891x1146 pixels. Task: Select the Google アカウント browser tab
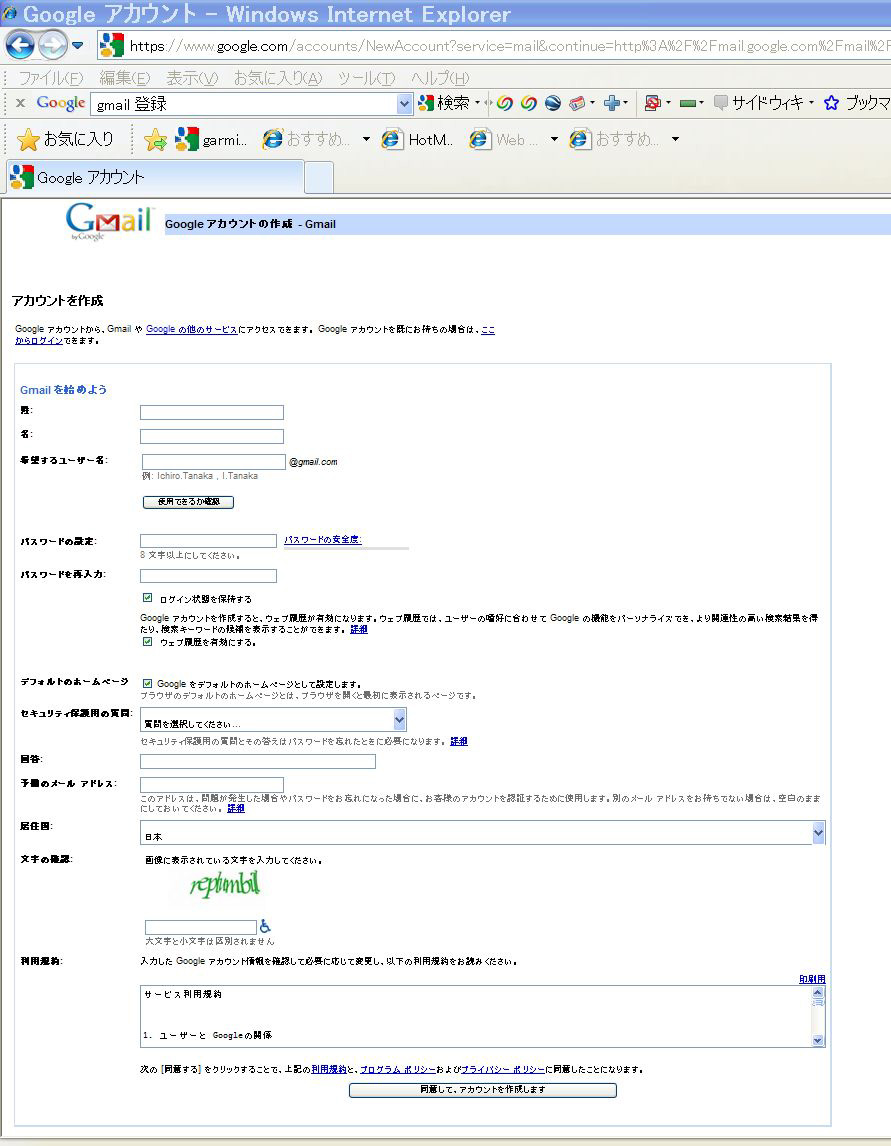(154, 178)
